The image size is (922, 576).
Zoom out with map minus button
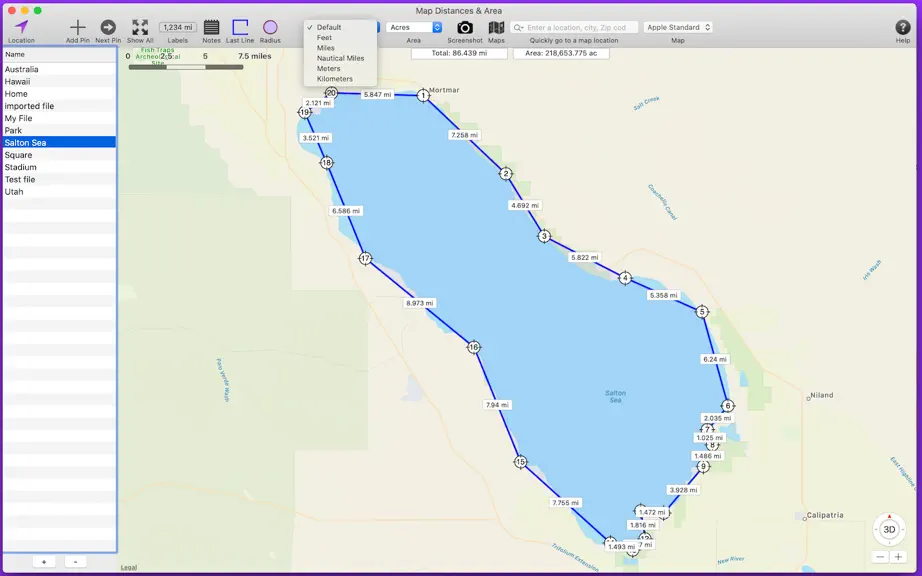point(880,557)
